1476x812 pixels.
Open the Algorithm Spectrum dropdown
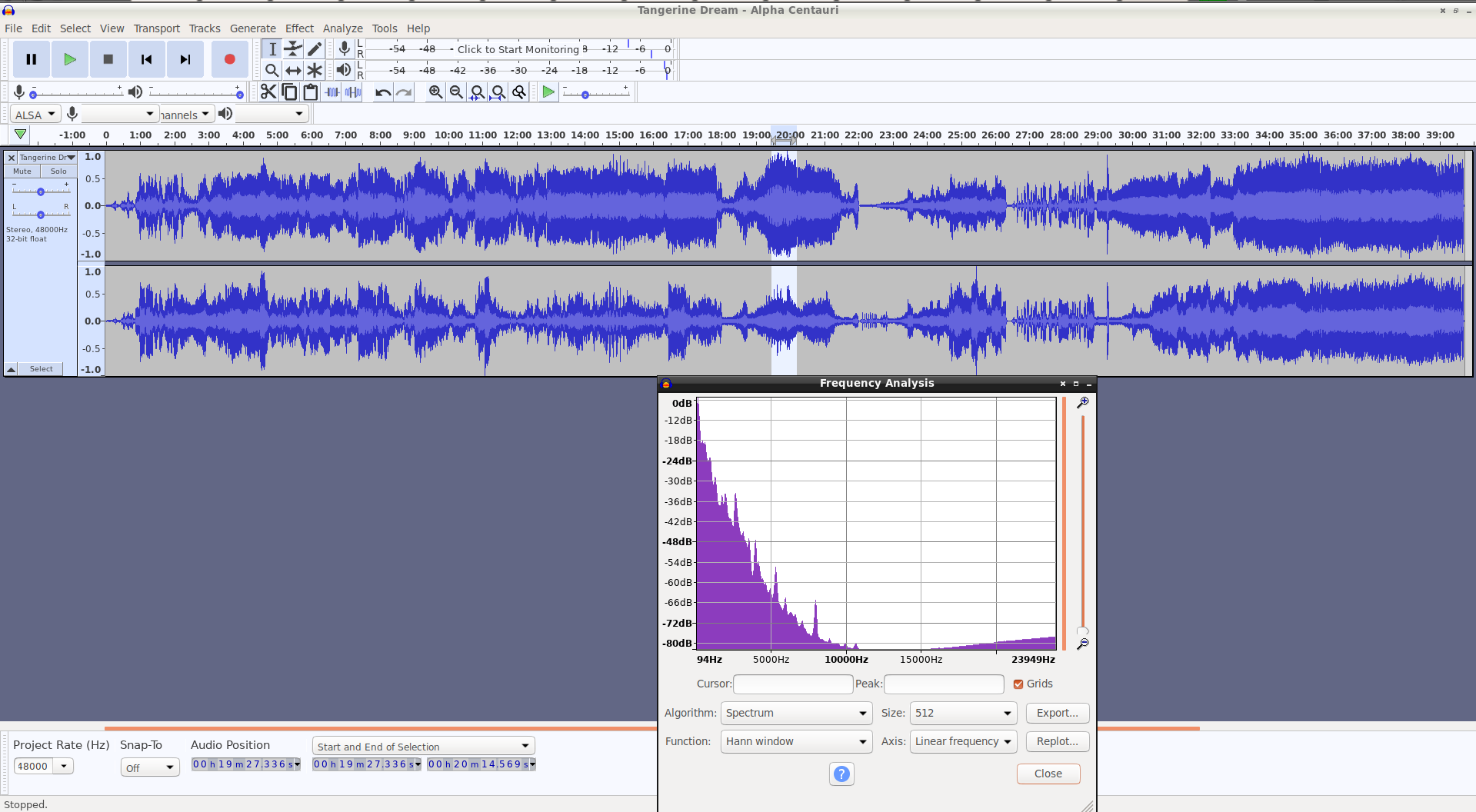(x=796, y=713)
